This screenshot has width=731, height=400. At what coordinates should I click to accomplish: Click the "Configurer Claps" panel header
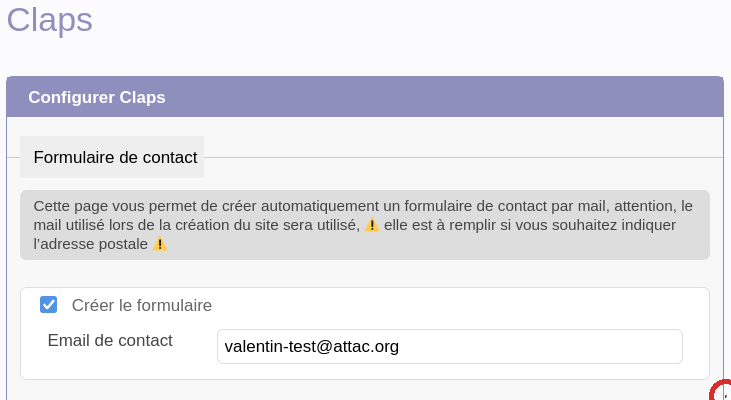pos(97,97)
